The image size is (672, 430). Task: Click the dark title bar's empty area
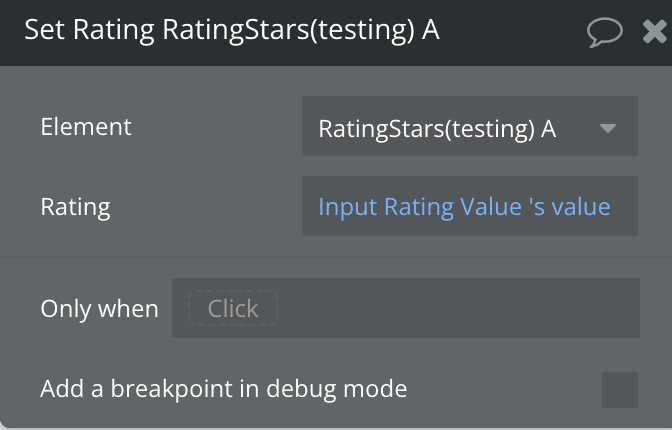(510, 32)
